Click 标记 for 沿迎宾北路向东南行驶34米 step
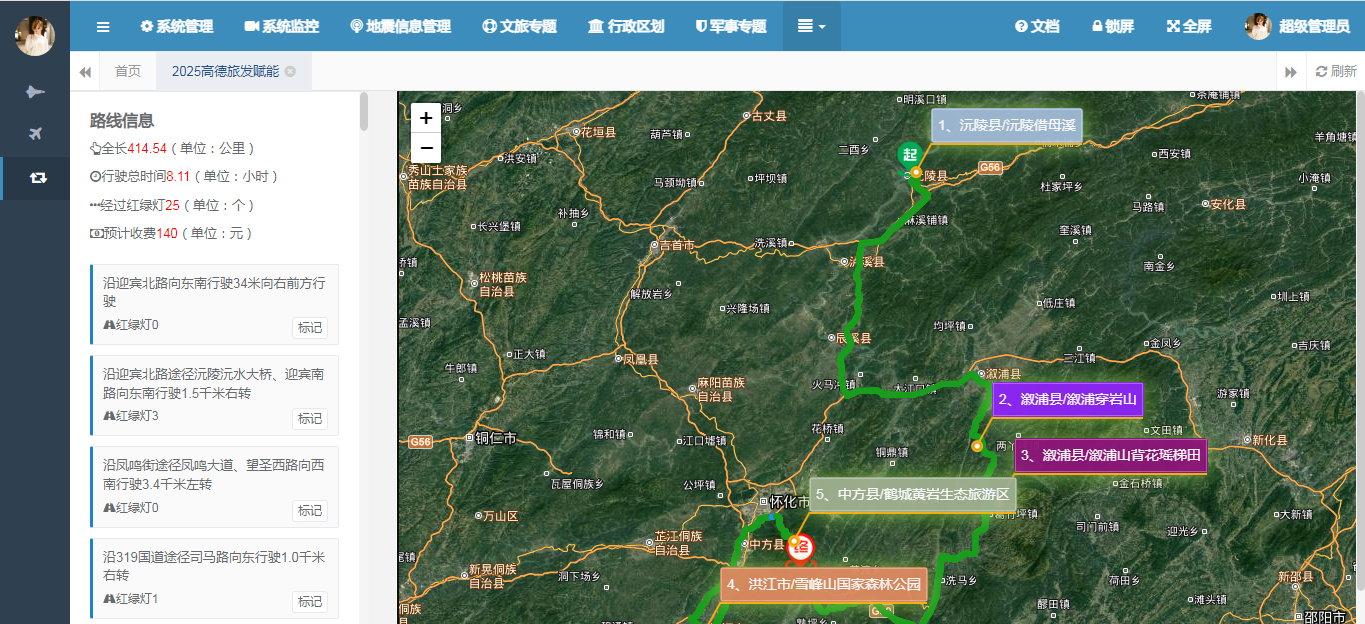This screenshot has height=624, width=1365. pos(310,328)
